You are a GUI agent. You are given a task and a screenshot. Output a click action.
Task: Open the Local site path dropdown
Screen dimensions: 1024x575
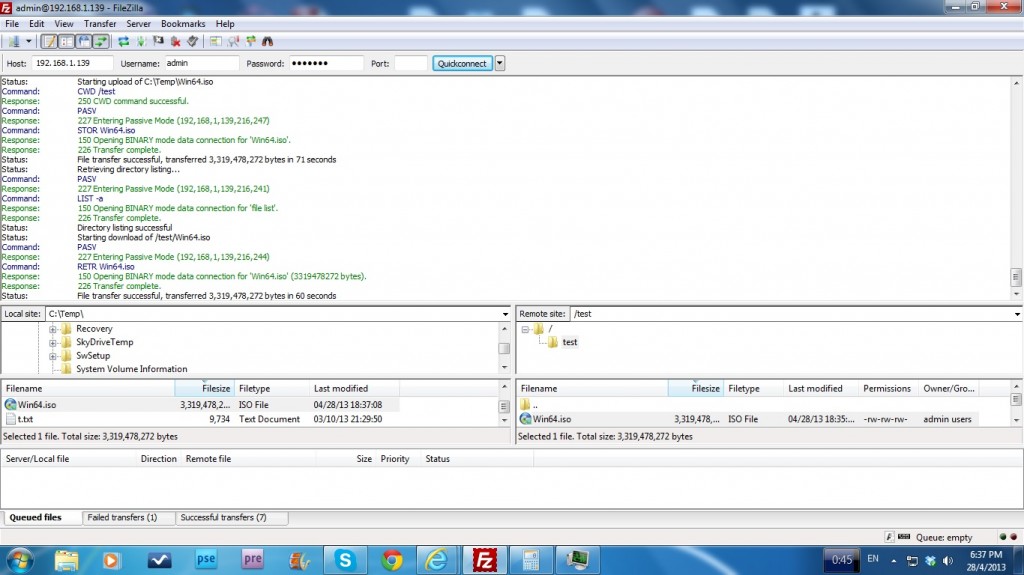[x=505, y=314]
